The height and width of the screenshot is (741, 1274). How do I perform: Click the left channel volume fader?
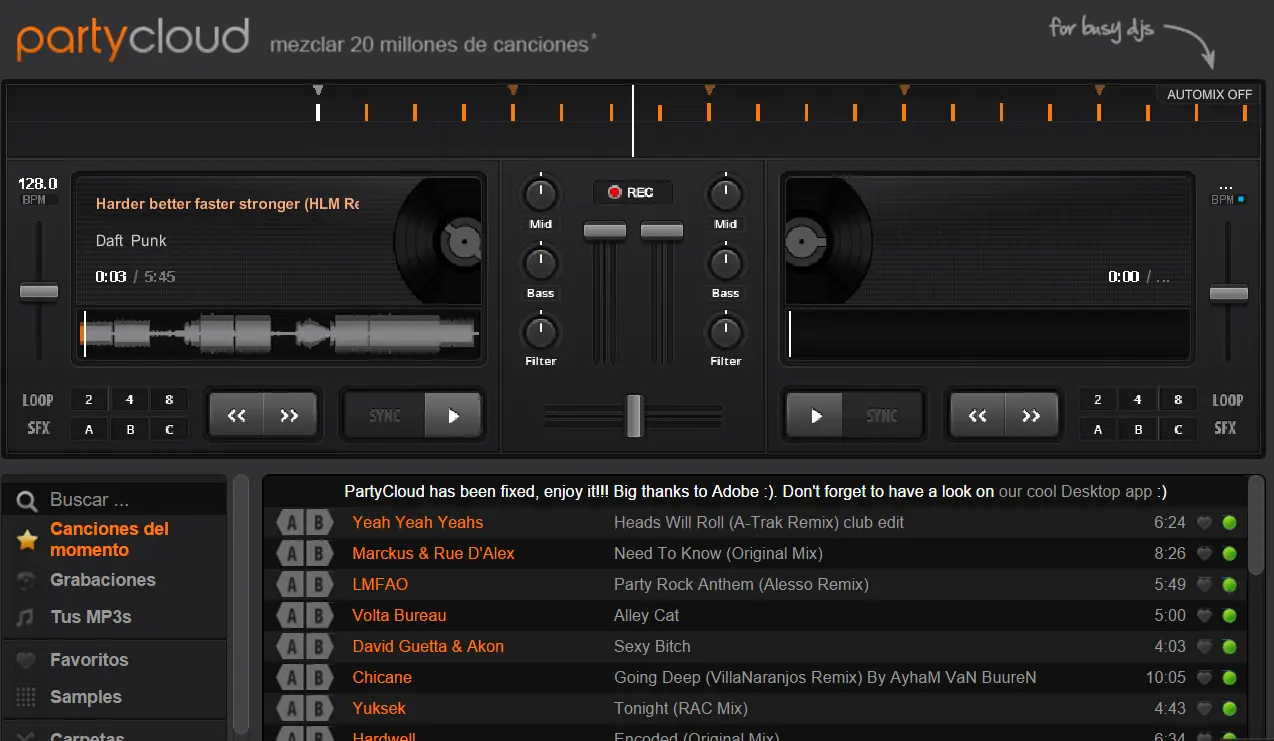pos(605,231)
